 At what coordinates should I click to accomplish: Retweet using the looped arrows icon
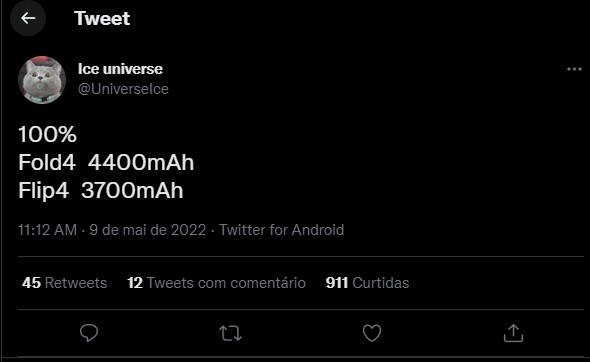(230, 333)
